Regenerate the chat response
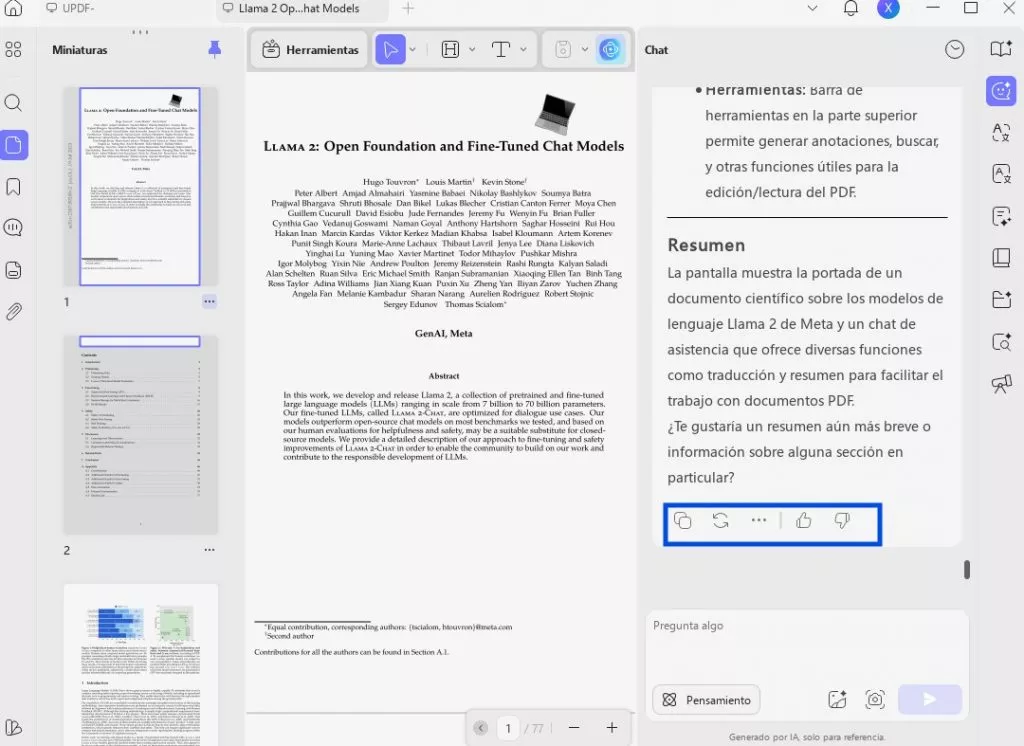The image size is (1024, 746). [720, 521]
